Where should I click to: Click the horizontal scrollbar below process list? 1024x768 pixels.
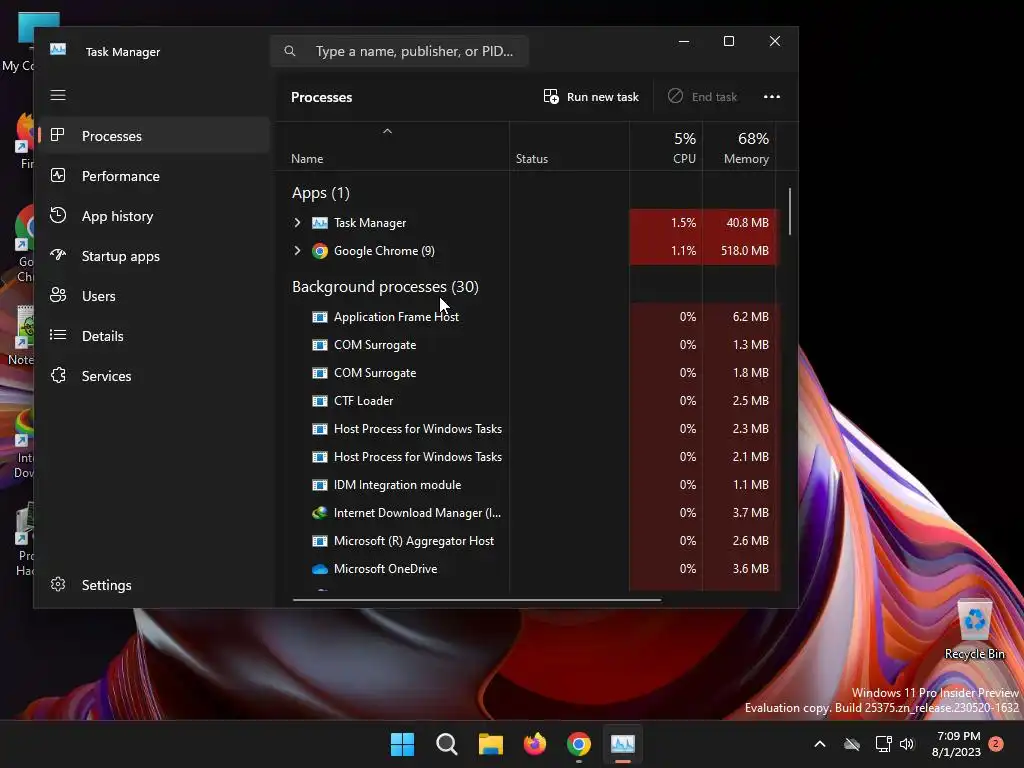[x=477, y=599]
